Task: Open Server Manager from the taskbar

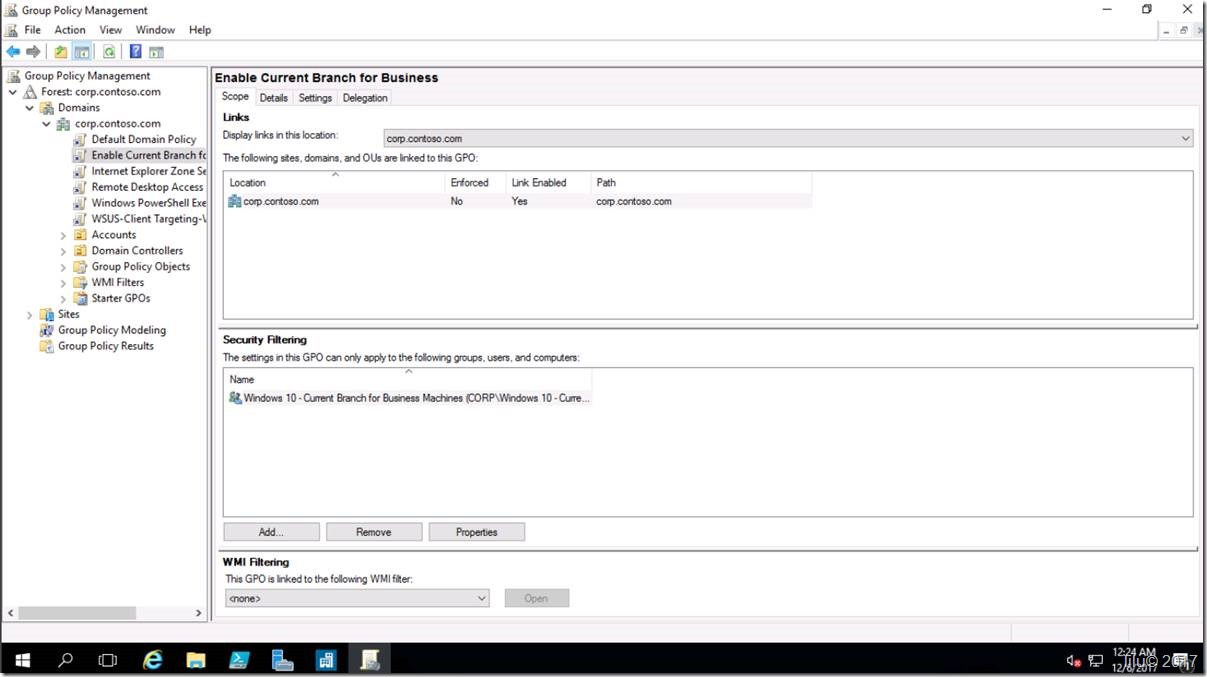Action: [x=282, y=660]
